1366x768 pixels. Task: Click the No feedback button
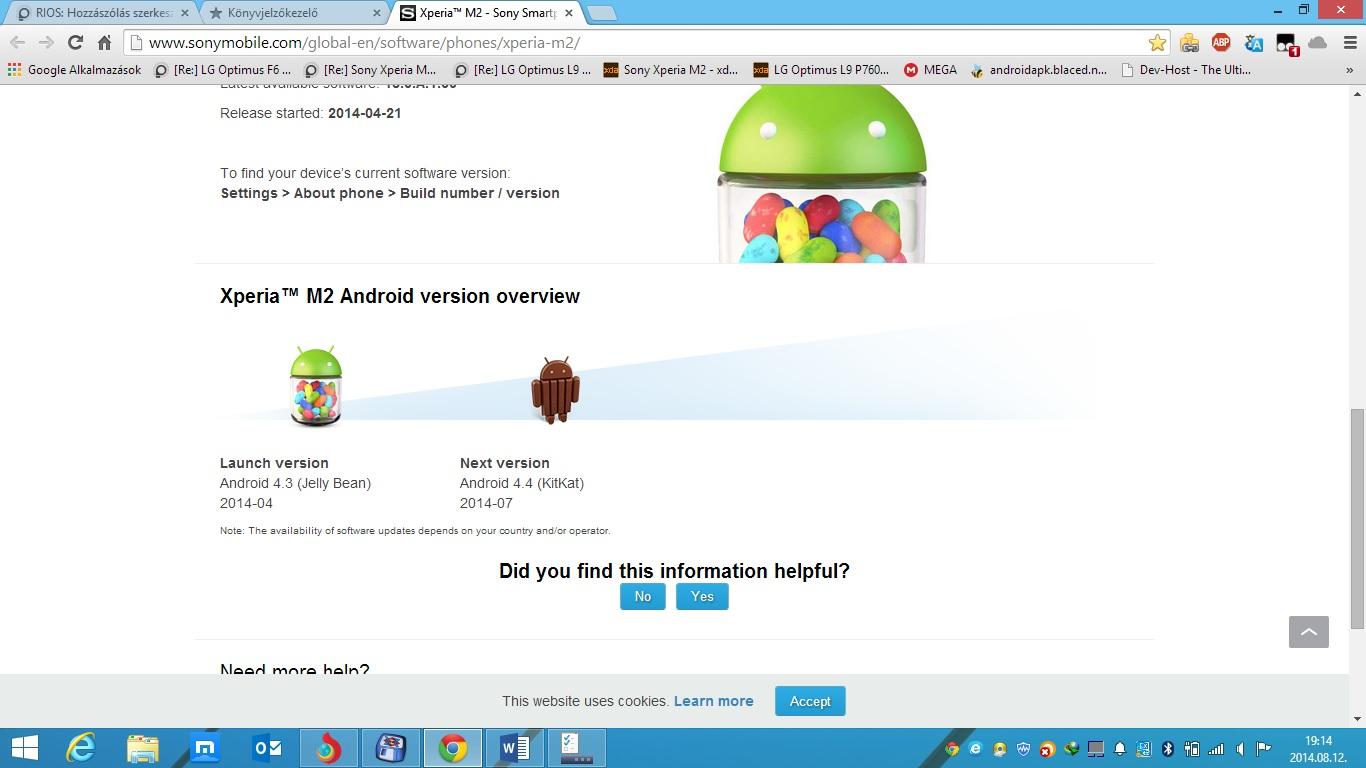pos(642,596)
